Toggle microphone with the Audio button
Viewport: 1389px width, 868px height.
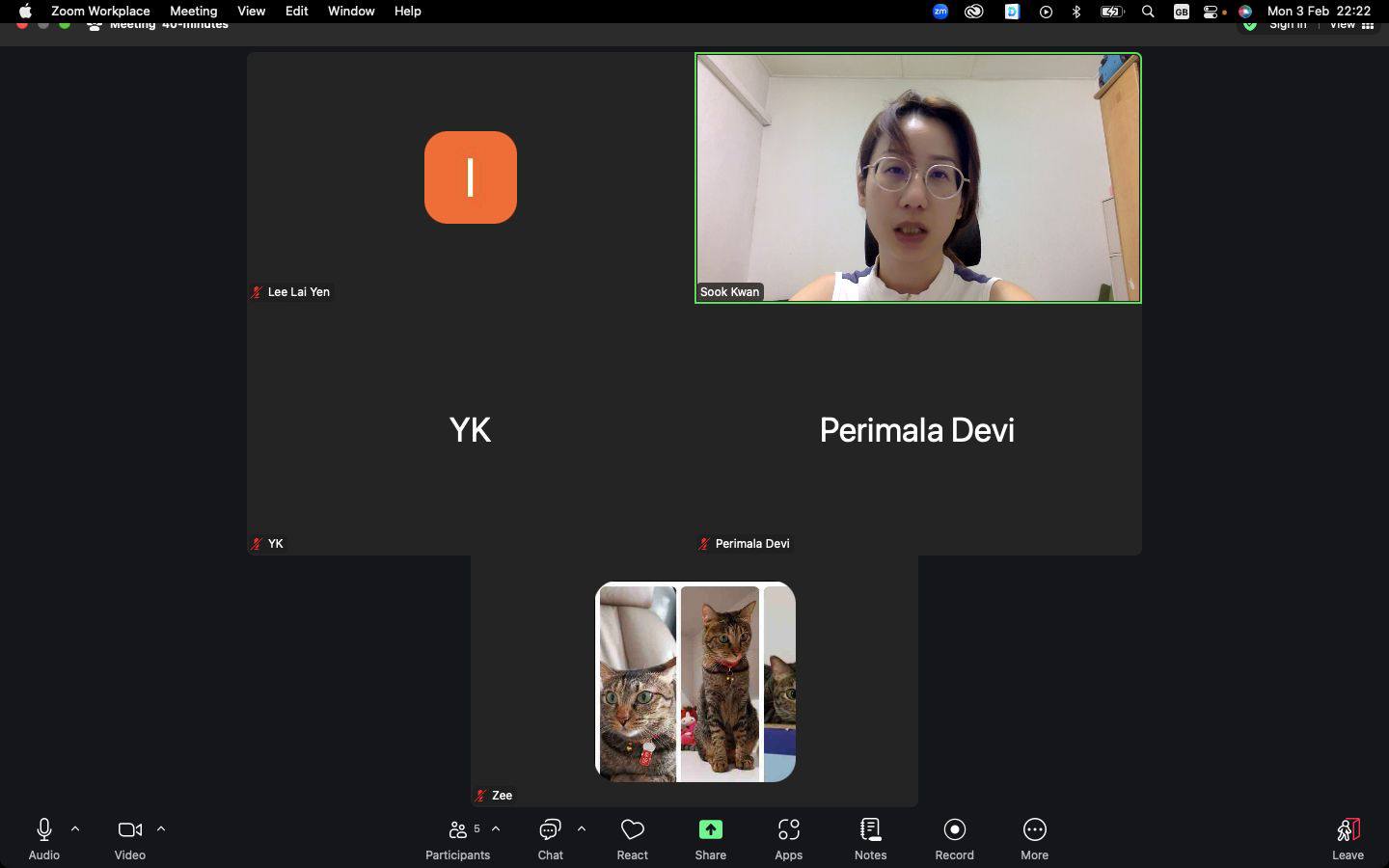click(x=43, y=838)
